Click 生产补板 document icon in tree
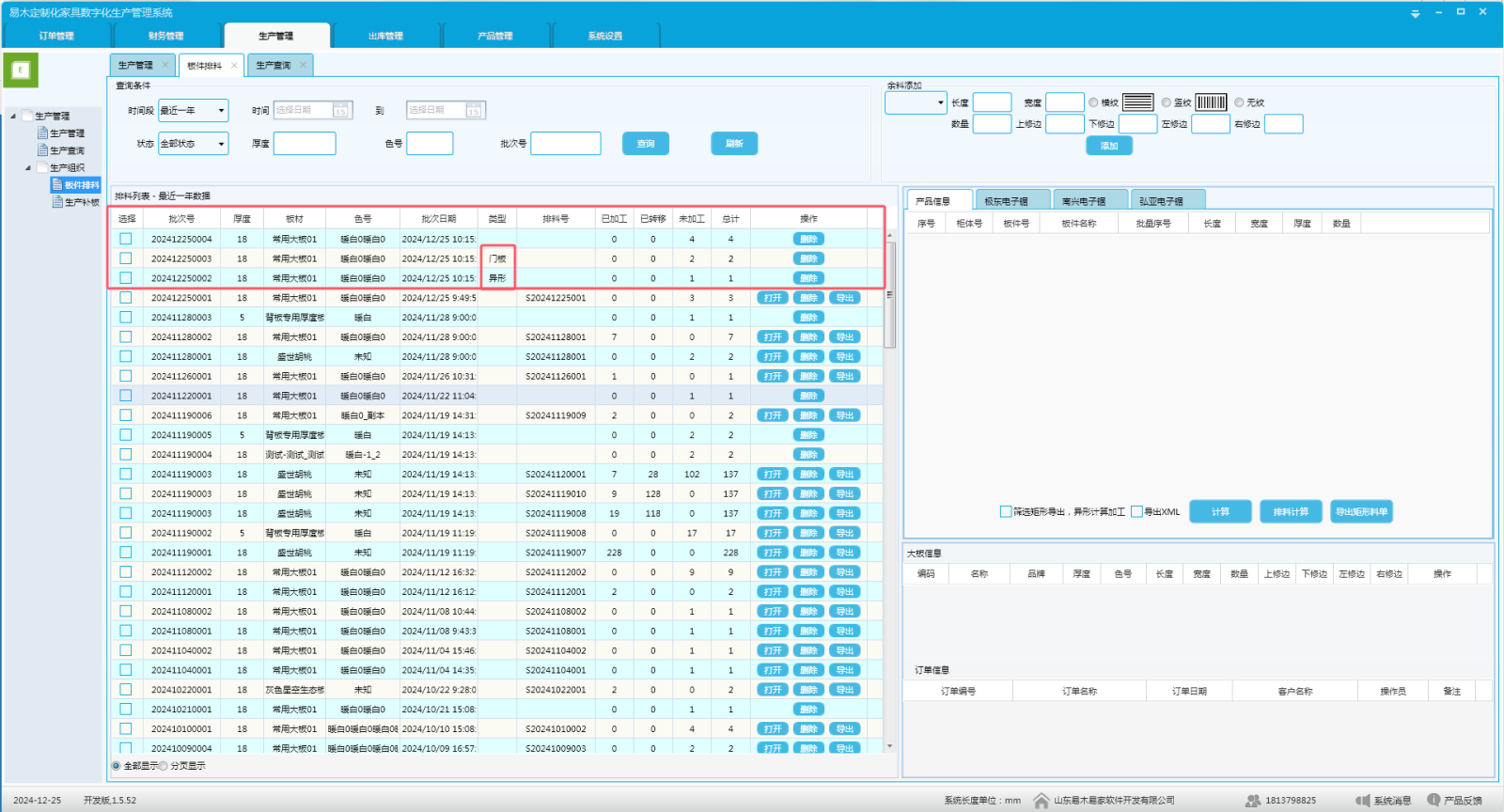This screenshot has height=812, width=1504. pyautogui.click(x=57, y=202)
